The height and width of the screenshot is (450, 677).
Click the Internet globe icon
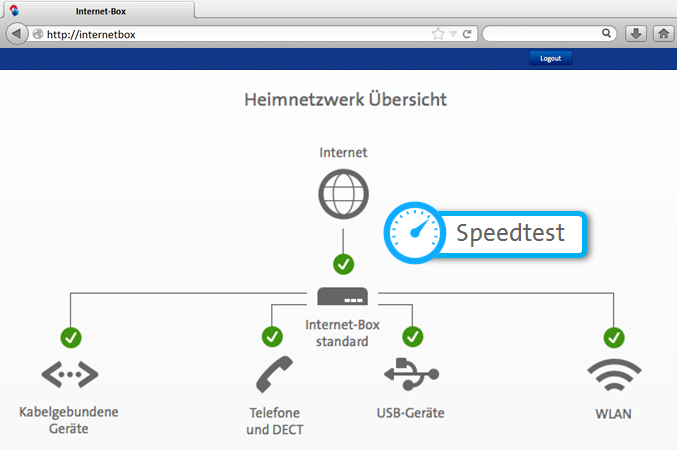tap(343, 194)
